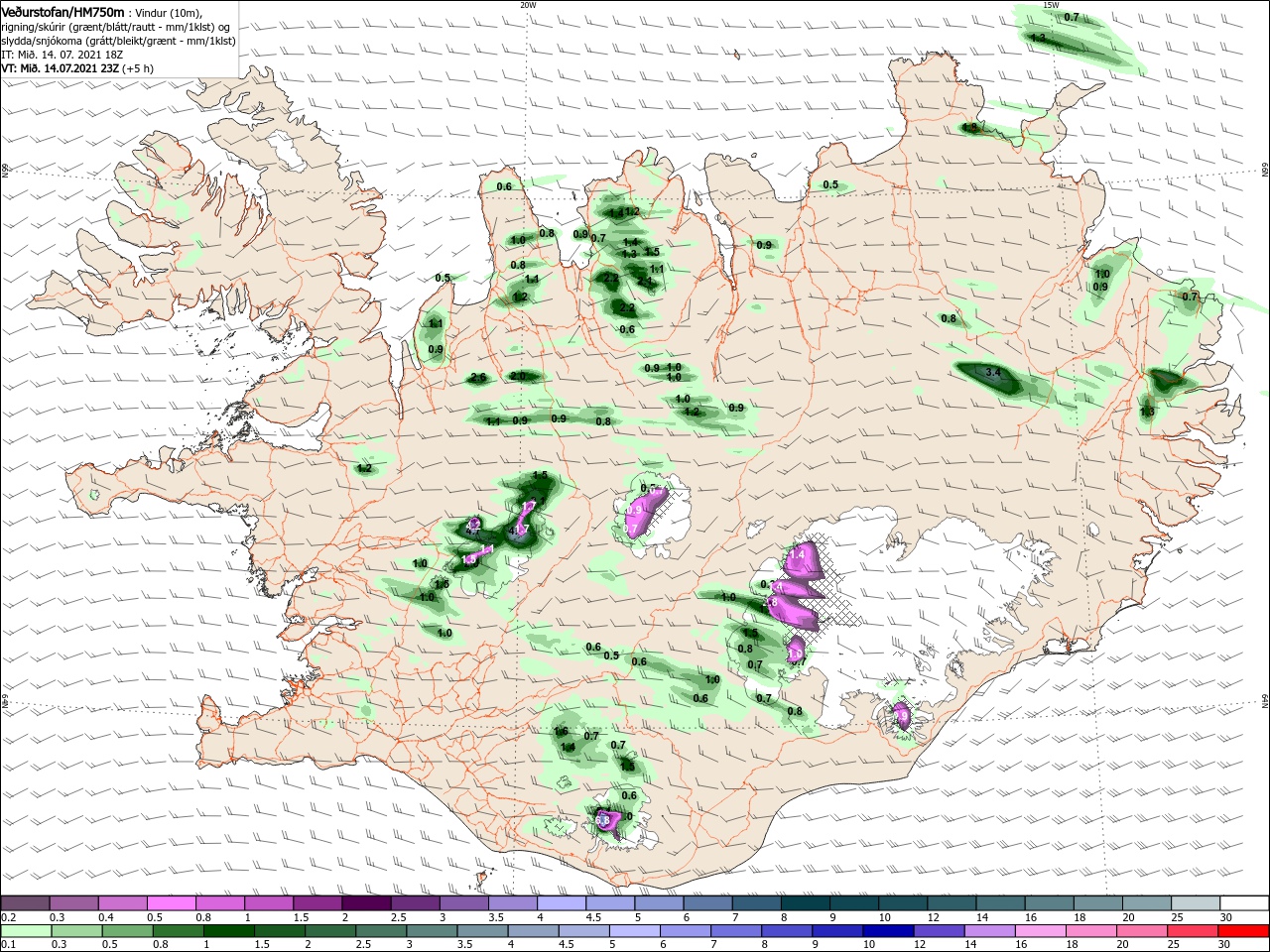This screenshot has width=1270, height=952.
Task: Click the 2.0 precipitation value on the map
Action: pyautogui.click(x=518, y=376)
